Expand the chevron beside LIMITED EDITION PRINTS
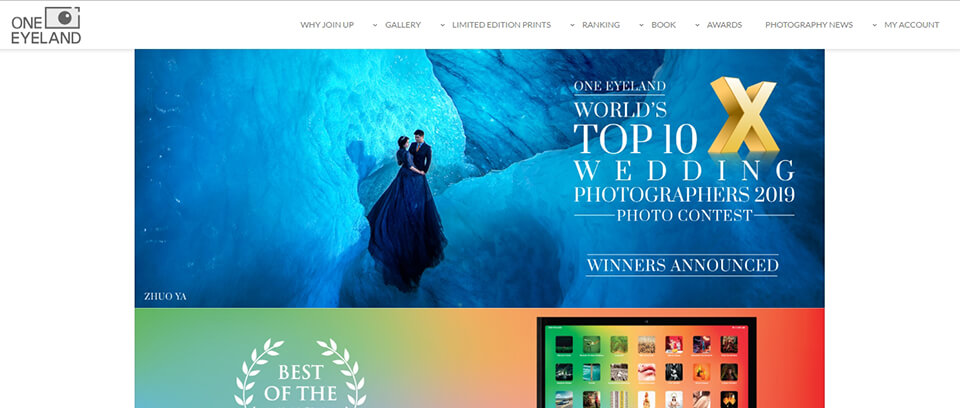The image size is (960, 408). coord(442,25)
